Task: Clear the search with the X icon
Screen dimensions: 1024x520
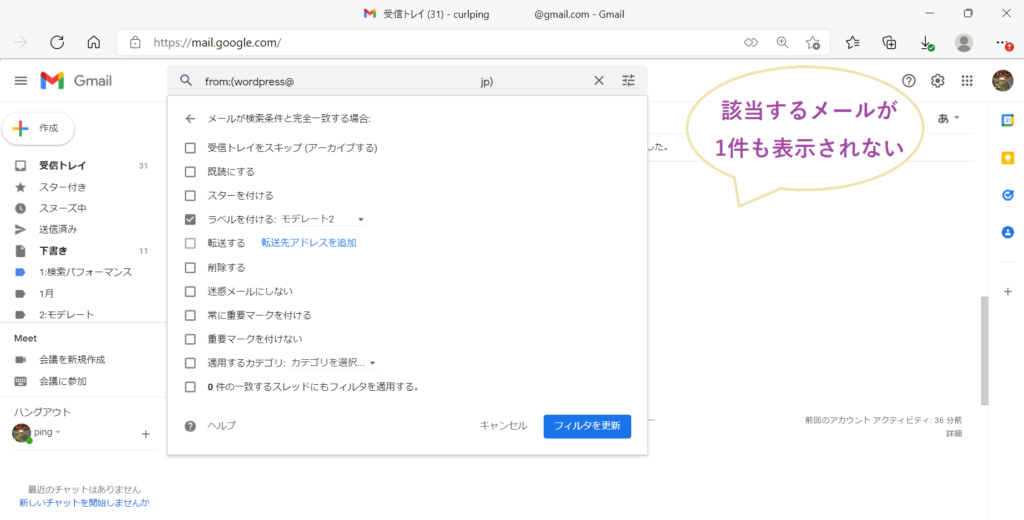Action: coord(599,80)
